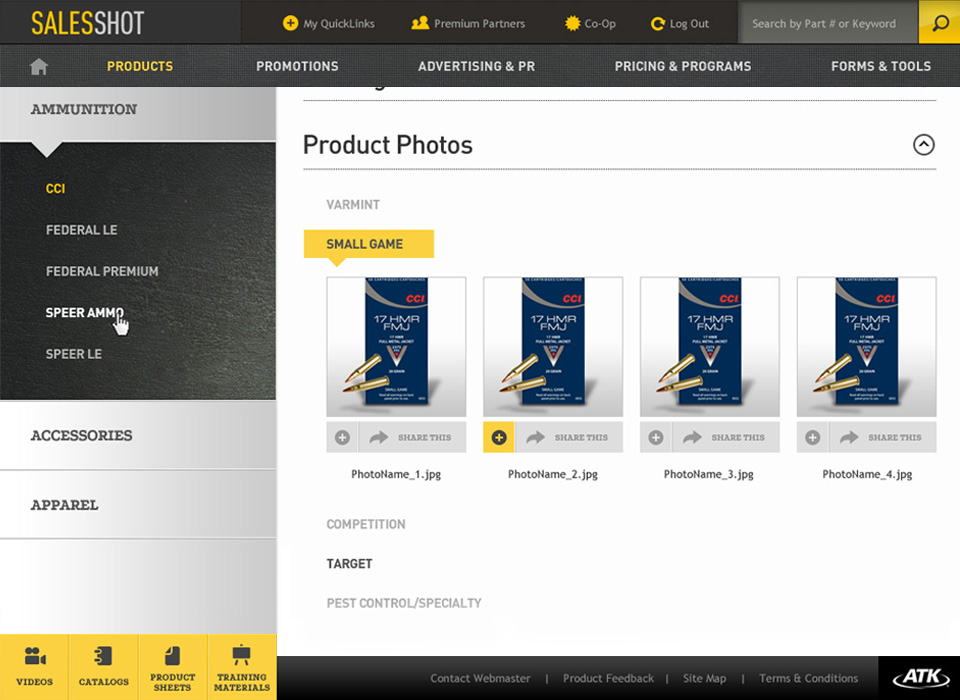Open the Co-Op link

click(600, 24)
